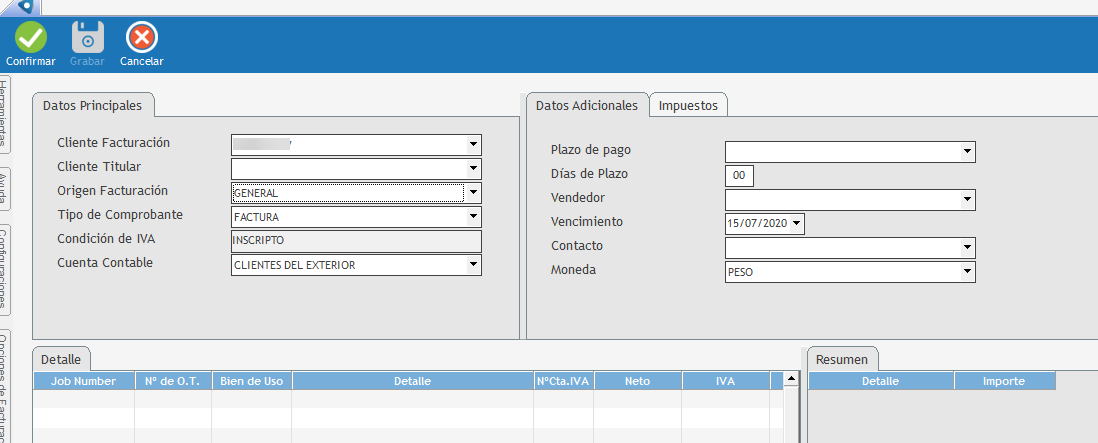Open the Vencimiento date picker
This screenshot has width=1098, height=443.
point(796,224)
